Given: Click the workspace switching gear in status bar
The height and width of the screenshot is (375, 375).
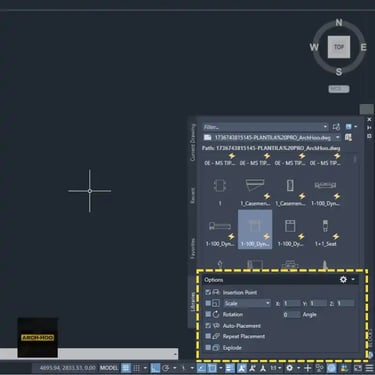Looking at the screenshot, I should click(290, 368).
